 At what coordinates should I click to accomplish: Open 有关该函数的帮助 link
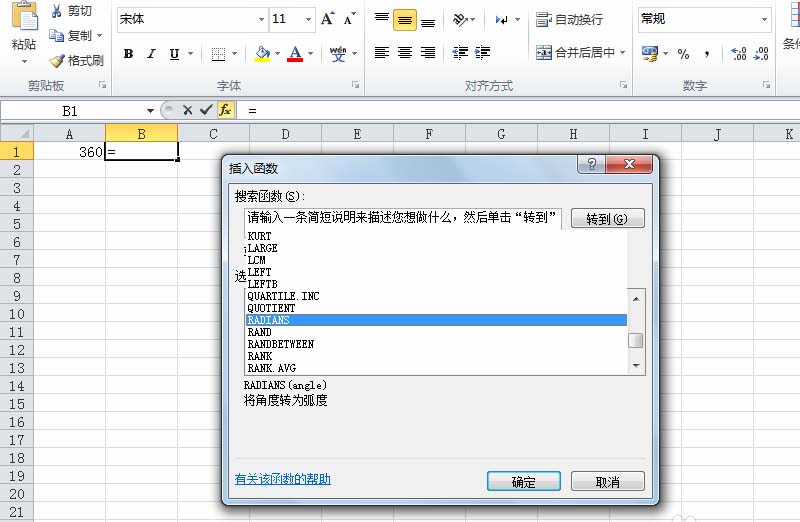283,479
